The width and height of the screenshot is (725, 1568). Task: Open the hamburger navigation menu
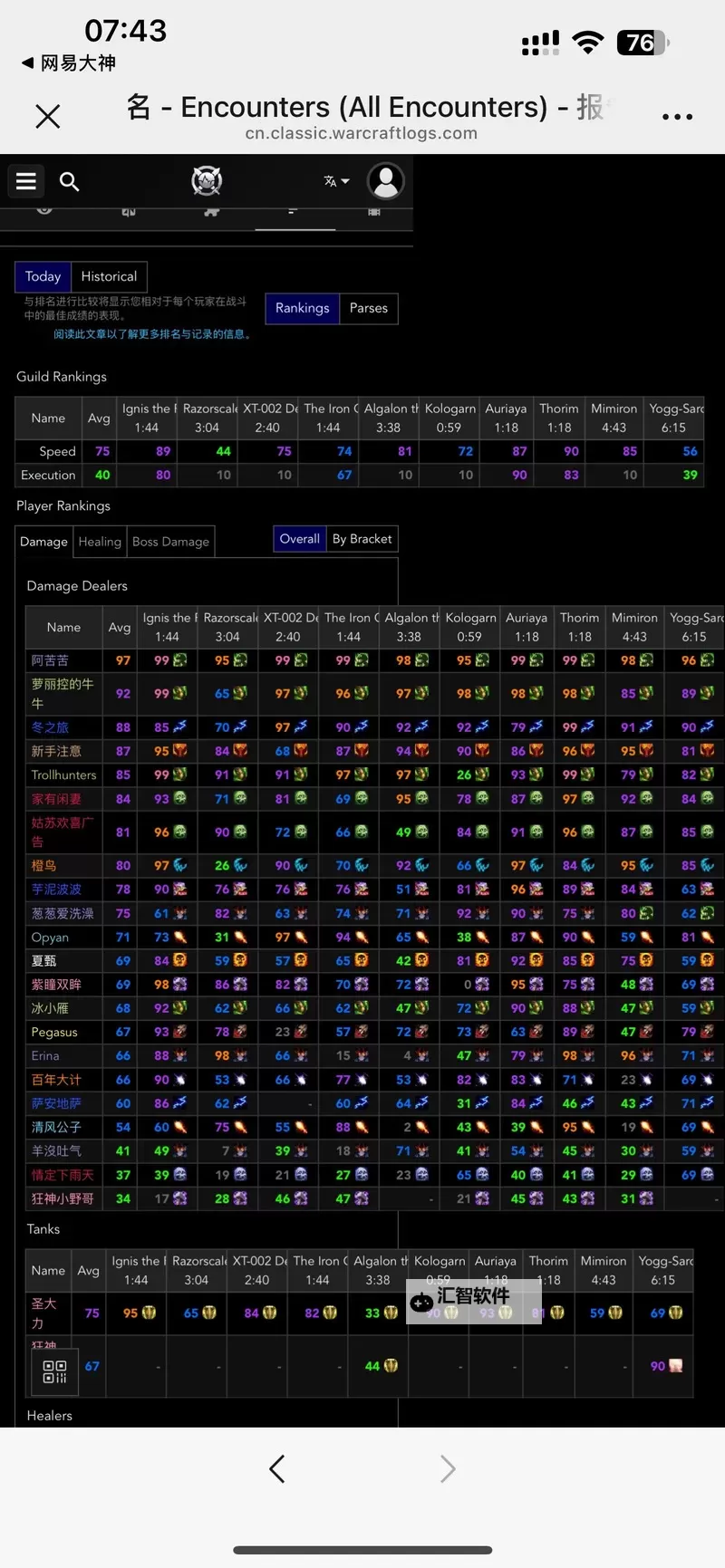[x=26, y=181]
